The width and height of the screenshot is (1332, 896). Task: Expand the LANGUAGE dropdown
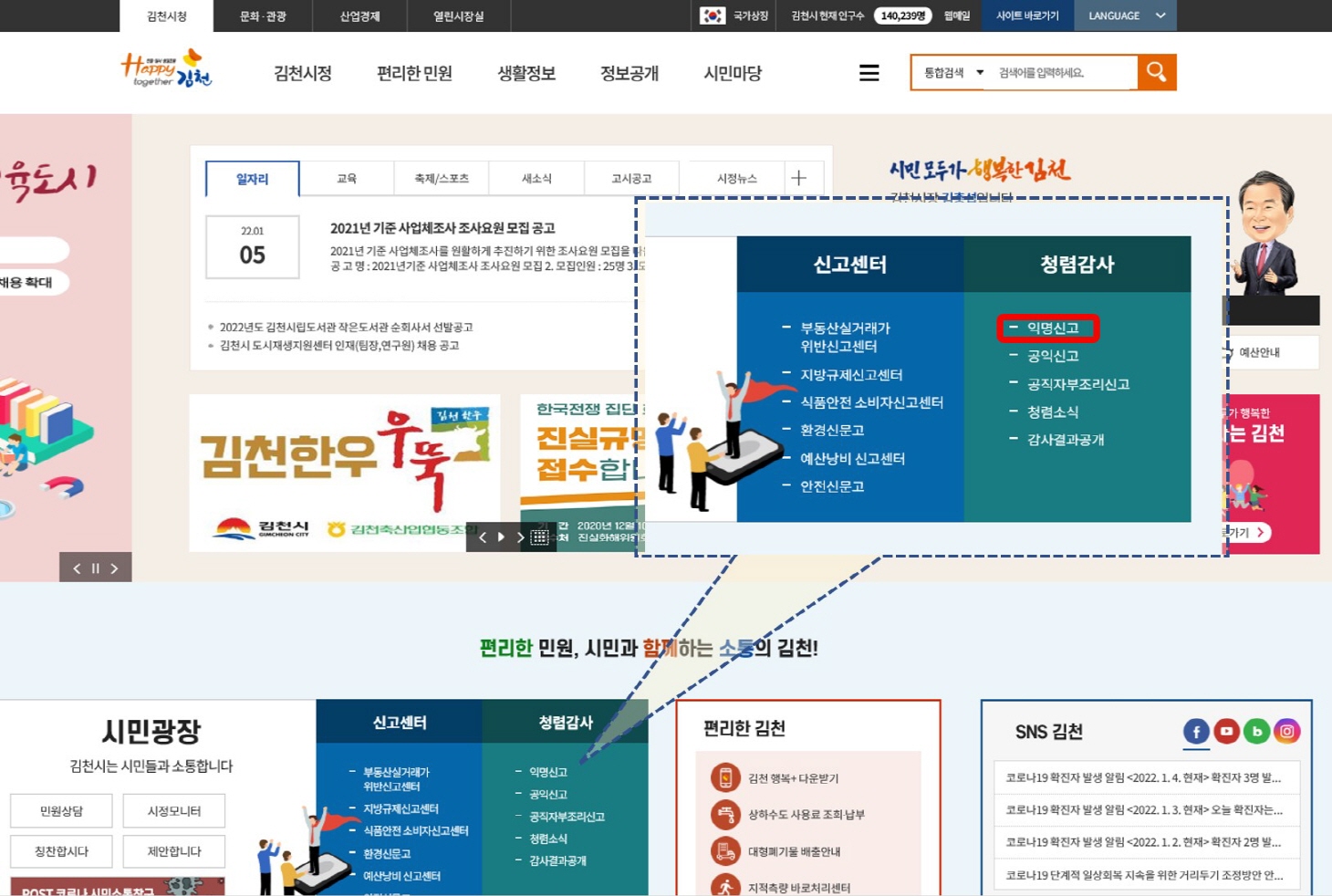coord(1126,16)
